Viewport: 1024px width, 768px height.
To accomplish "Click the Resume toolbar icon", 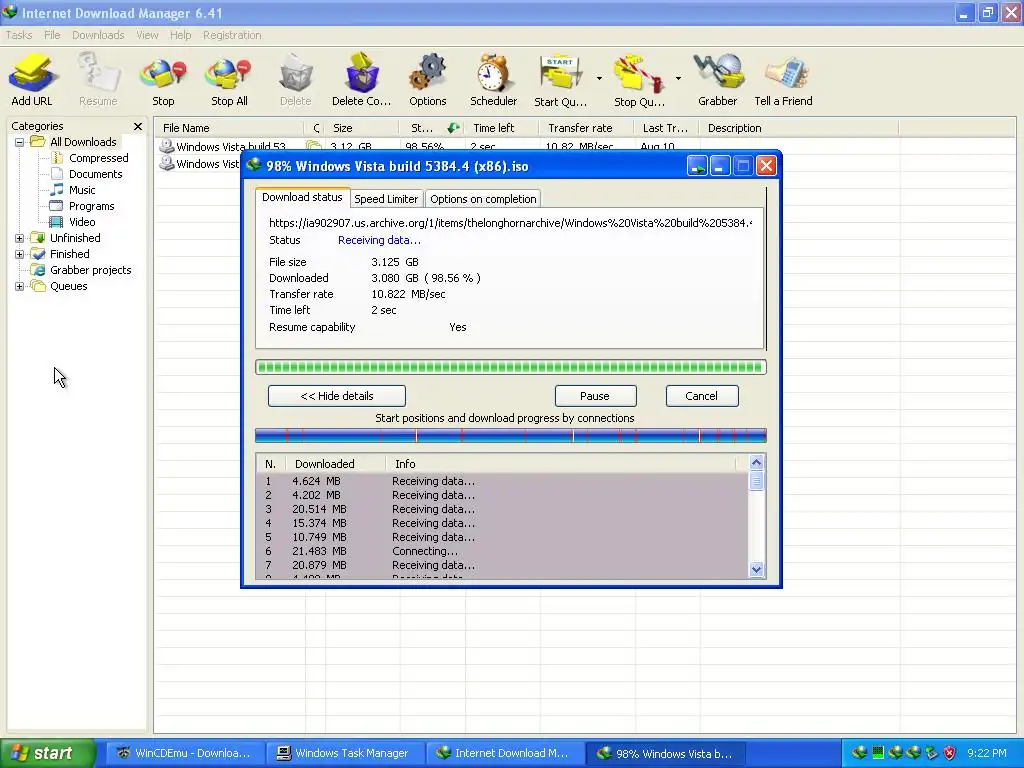I will 98,80.
